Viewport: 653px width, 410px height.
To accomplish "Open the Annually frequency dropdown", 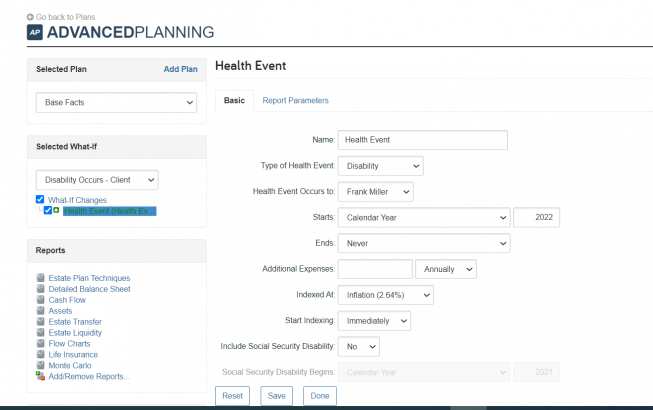I will pyautogui.click(x=446, y=269).
